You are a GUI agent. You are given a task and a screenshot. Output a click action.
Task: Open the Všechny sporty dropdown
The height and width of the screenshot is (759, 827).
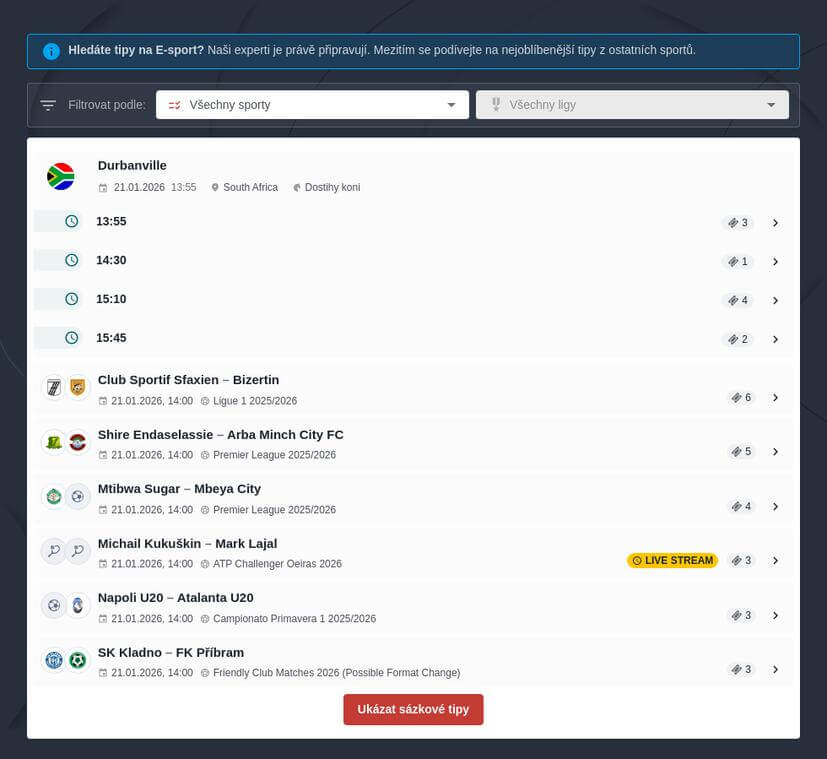[312, 105]
